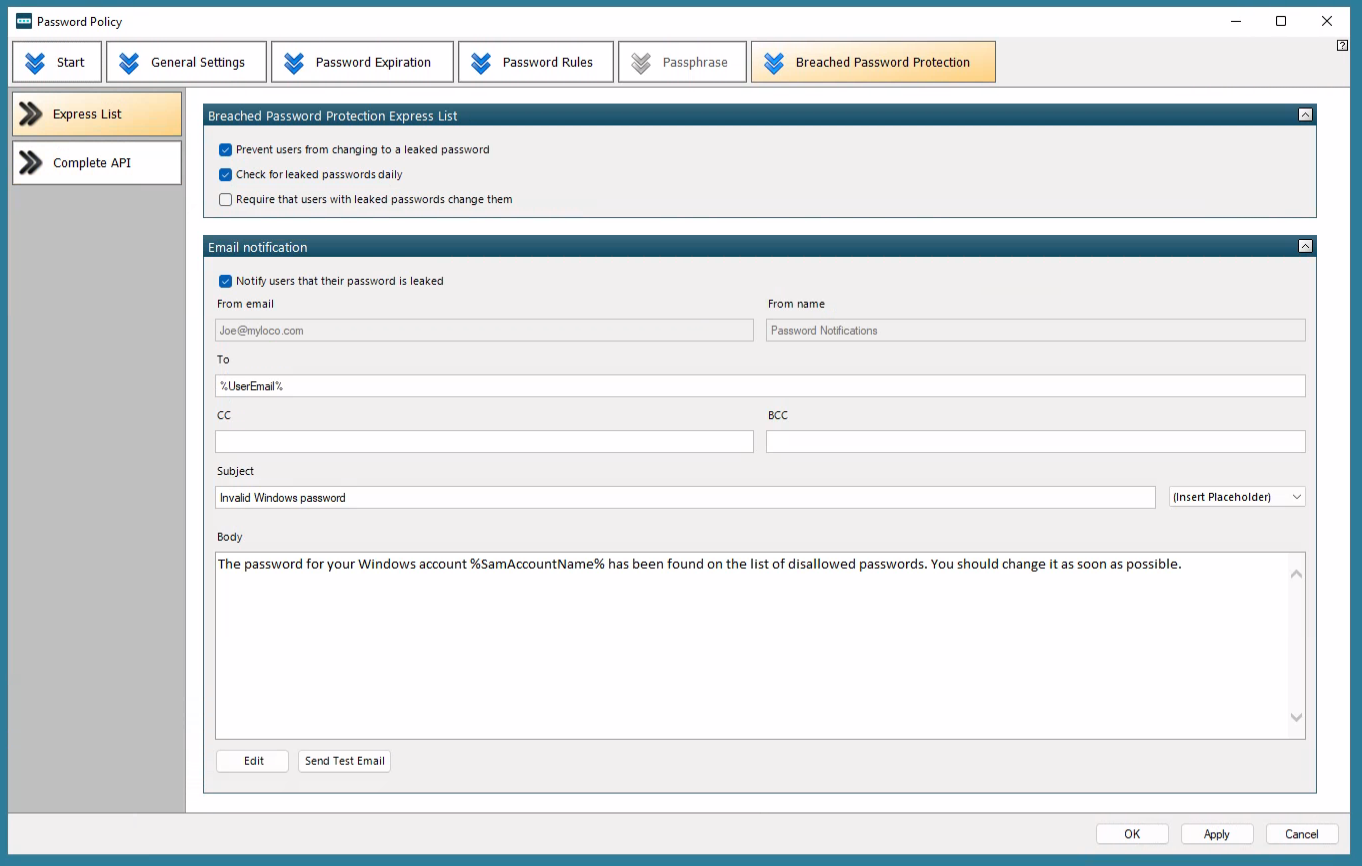This screenshot has width=1362, height=866.
Task: Click the Subject field
Action: 685,497
